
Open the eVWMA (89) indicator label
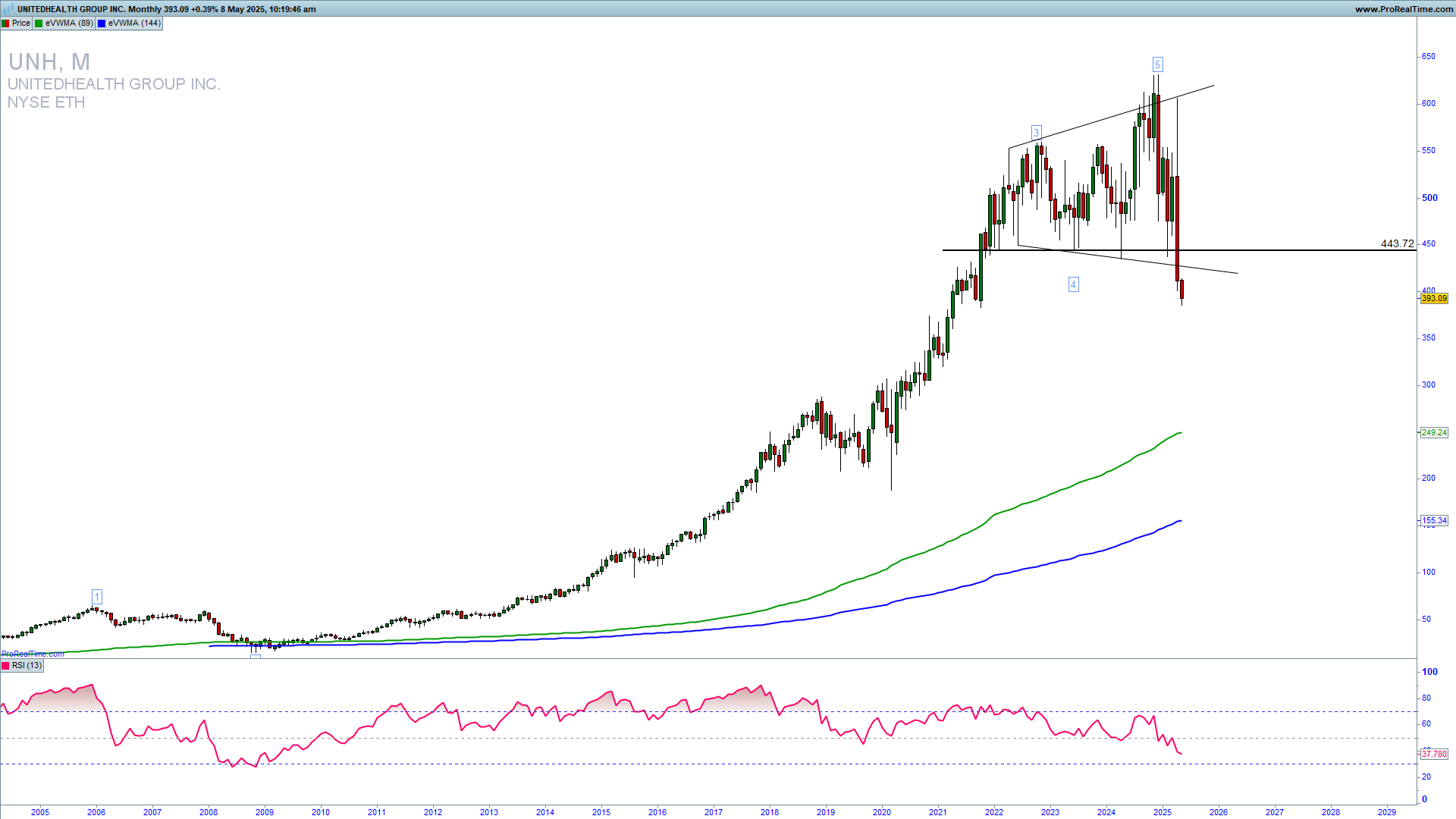69,24
